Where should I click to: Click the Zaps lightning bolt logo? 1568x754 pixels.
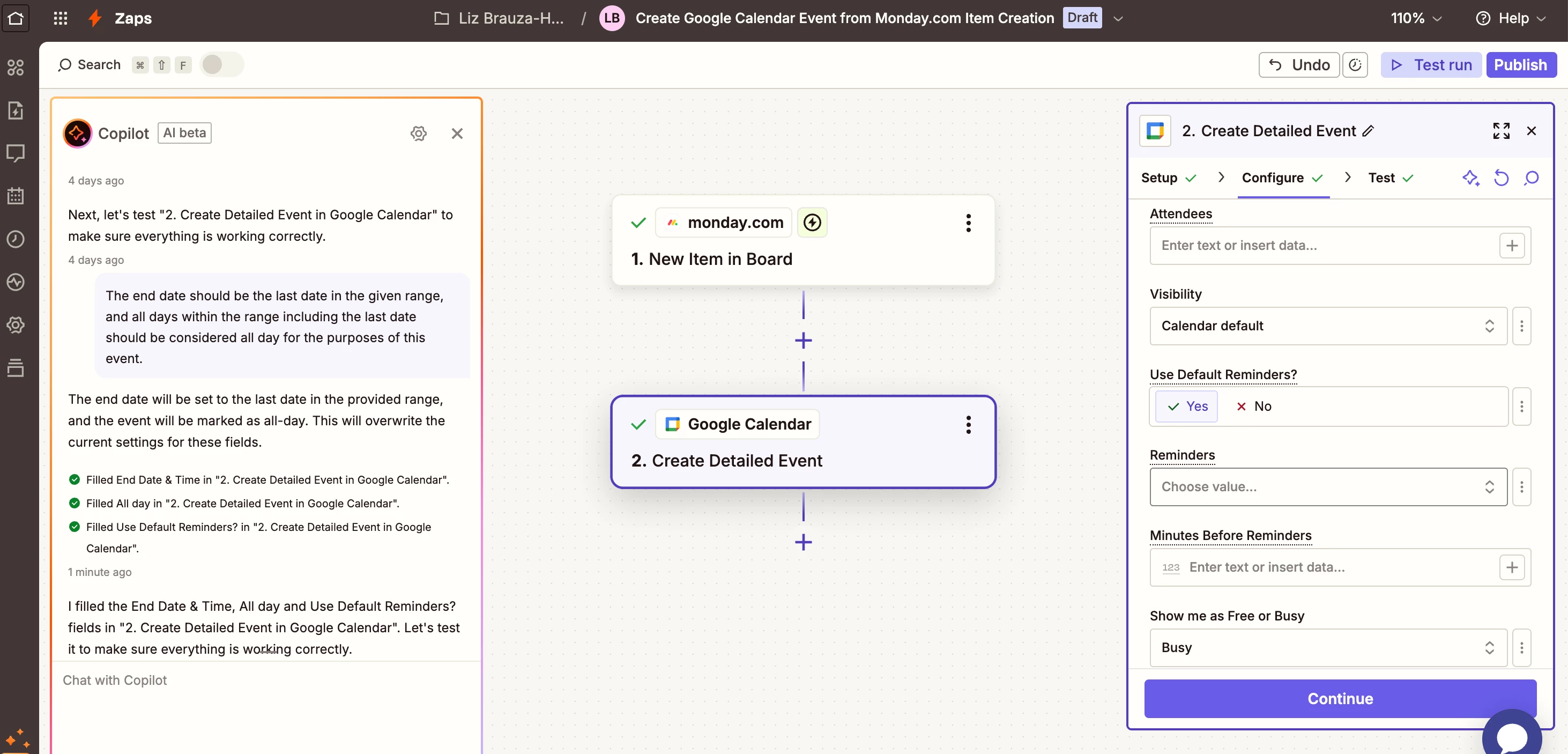pos(94,18)
